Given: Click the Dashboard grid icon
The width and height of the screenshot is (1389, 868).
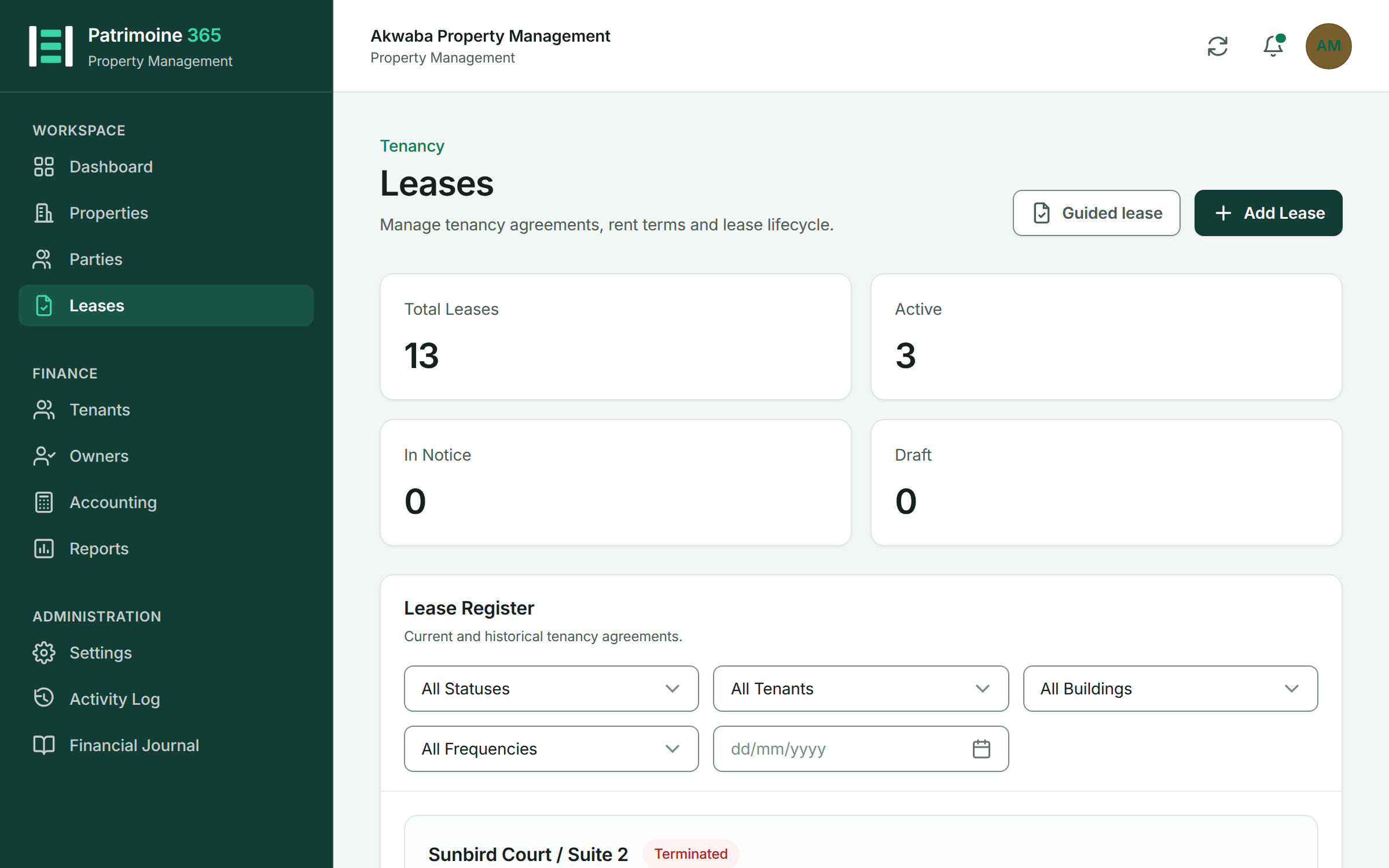Looking at the screenshot, I should click(x=44, y=167).
